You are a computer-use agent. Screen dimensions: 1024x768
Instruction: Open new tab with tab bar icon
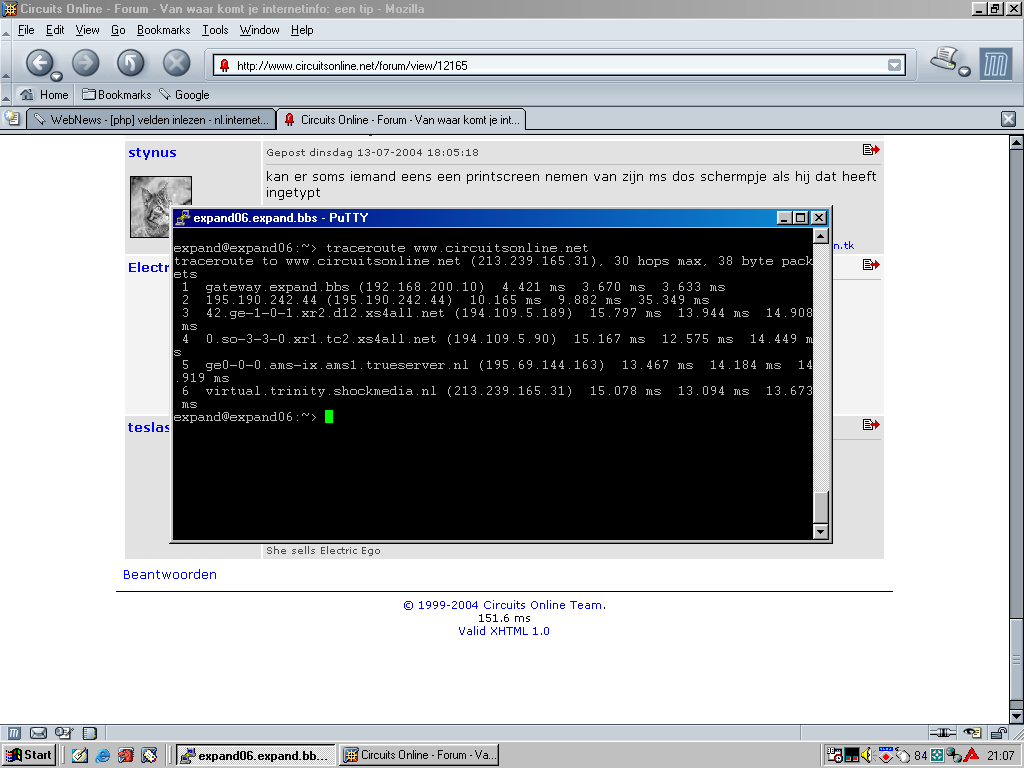pos(12,119)
